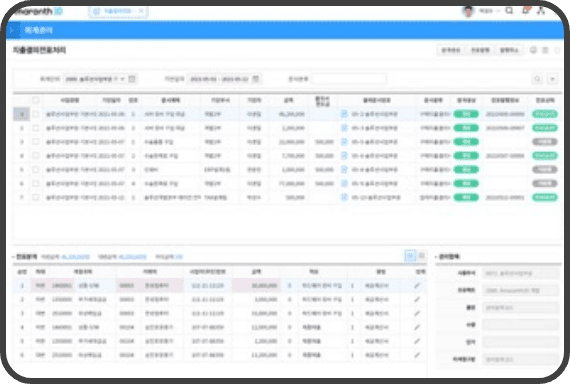
Task: Check the checkbox in the first grid row
Action: coord(36,114)
